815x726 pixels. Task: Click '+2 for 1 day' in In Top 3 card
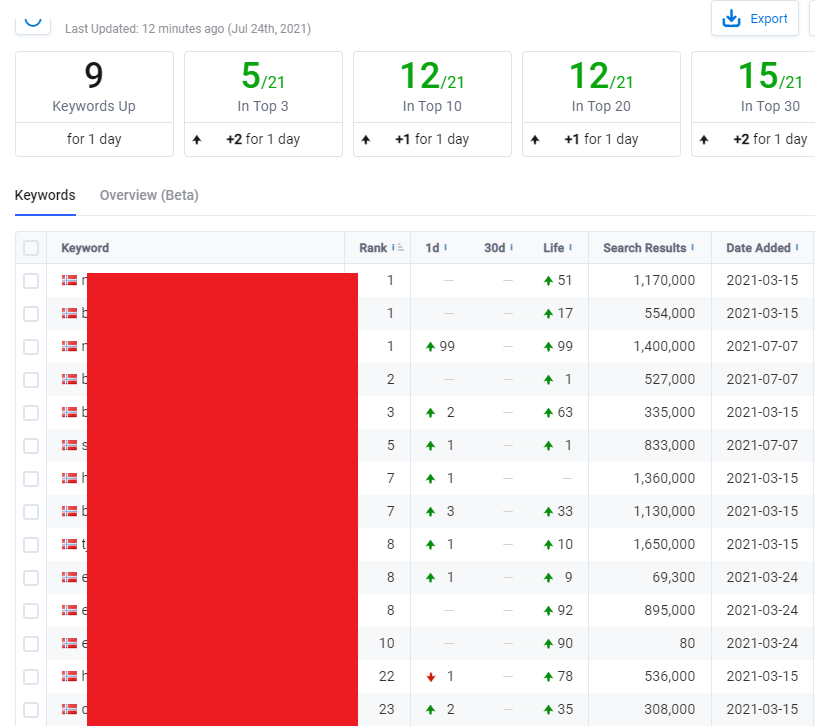point(263,139)
